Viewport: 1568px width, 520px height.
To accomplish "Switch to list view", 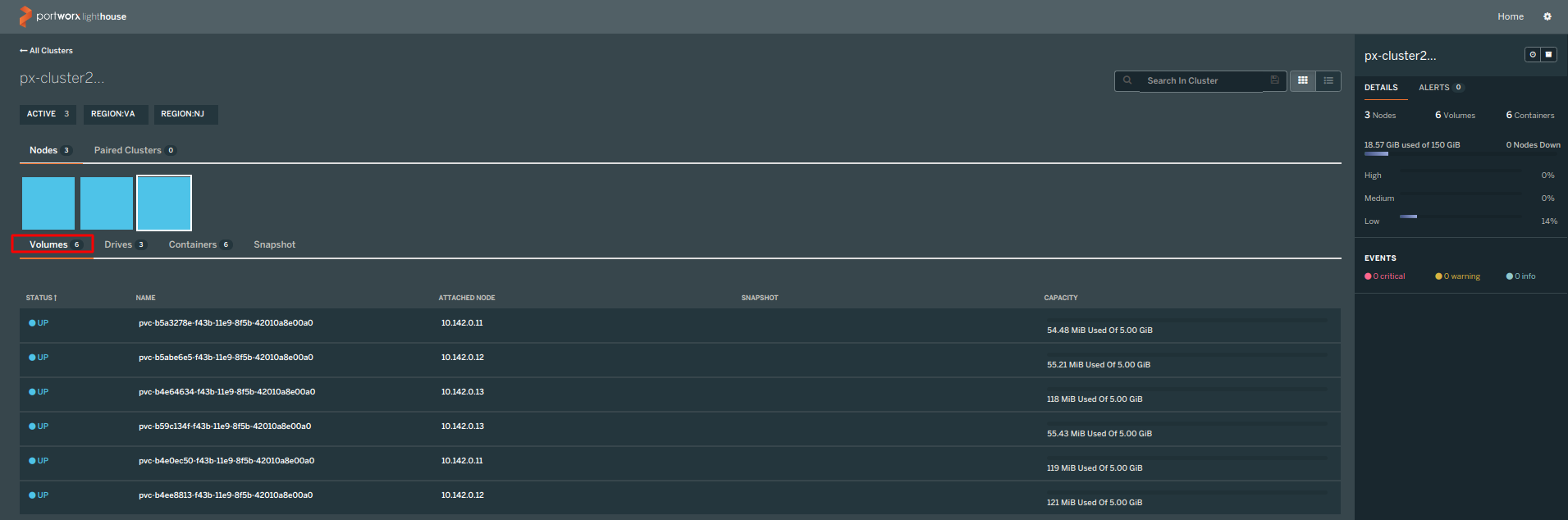I will click(1328, 80).
